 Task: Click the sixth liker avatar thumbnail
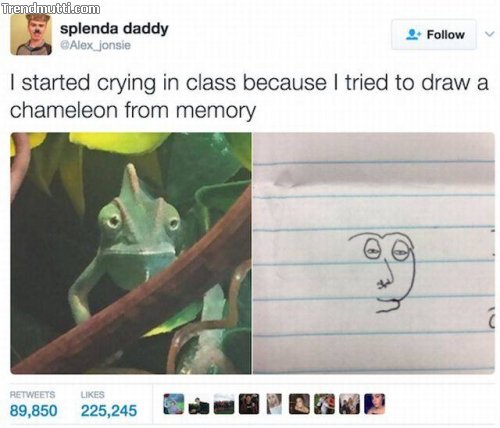299,404
